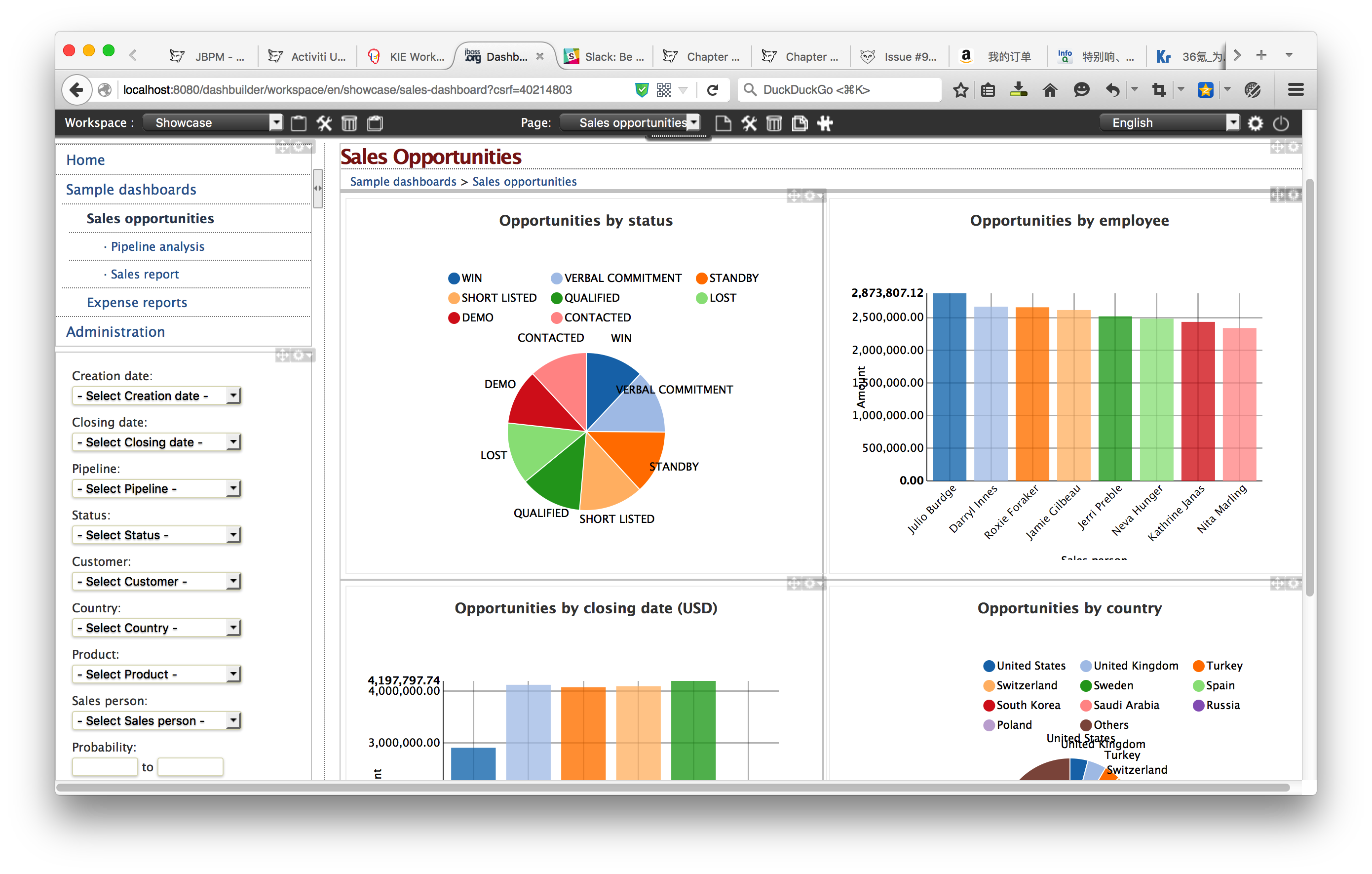1372x874 pixels.
Task: Click the delete page trash icon
Action: tap(774, 123)
